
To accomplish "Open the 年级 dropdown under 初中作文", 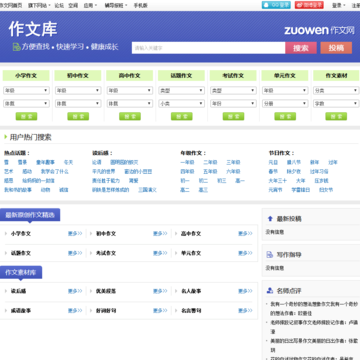I will 78,90.
